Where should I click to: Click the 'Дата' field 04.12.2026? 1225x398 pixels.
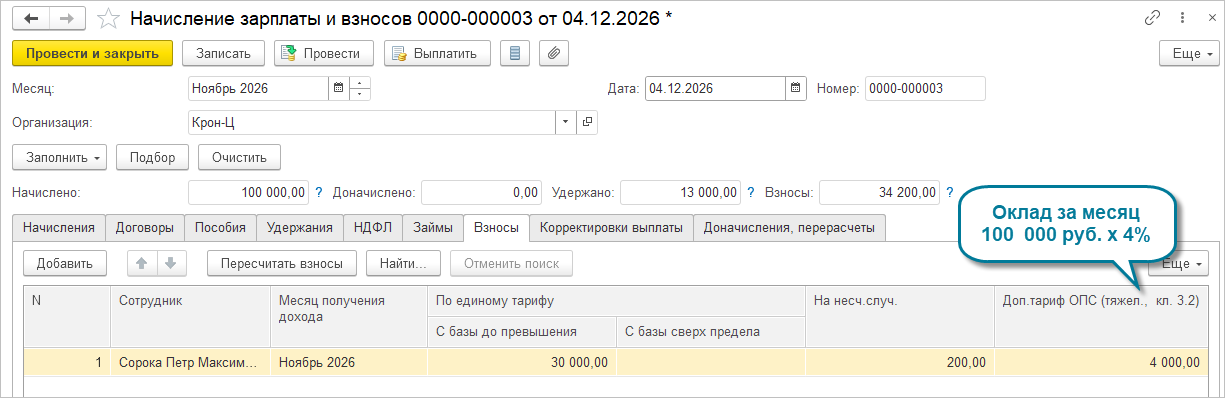point(715,88)
